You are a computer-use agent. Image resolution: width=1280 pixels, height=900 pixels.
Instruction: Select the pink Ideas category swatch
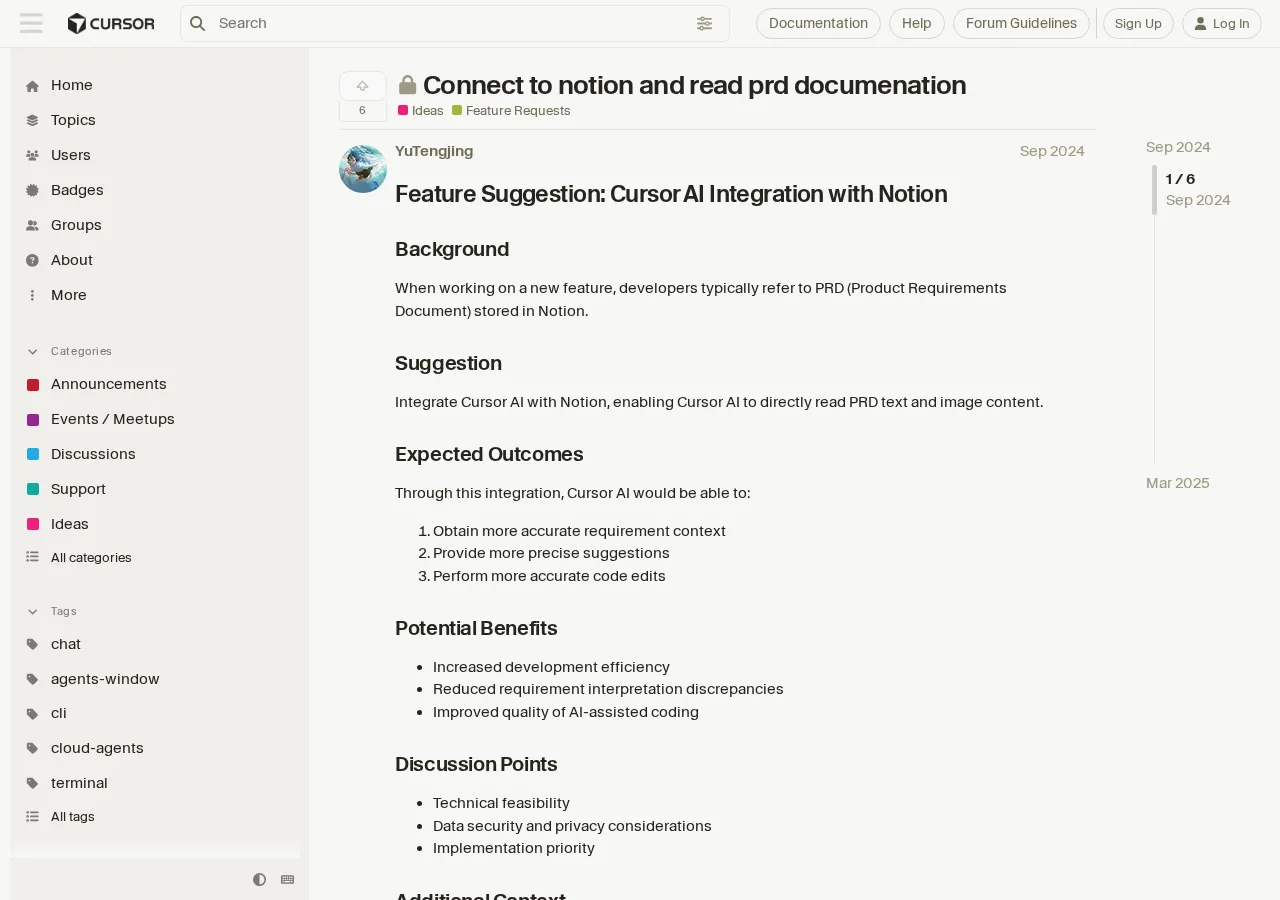pyautogui.click(x=33, y=524)
